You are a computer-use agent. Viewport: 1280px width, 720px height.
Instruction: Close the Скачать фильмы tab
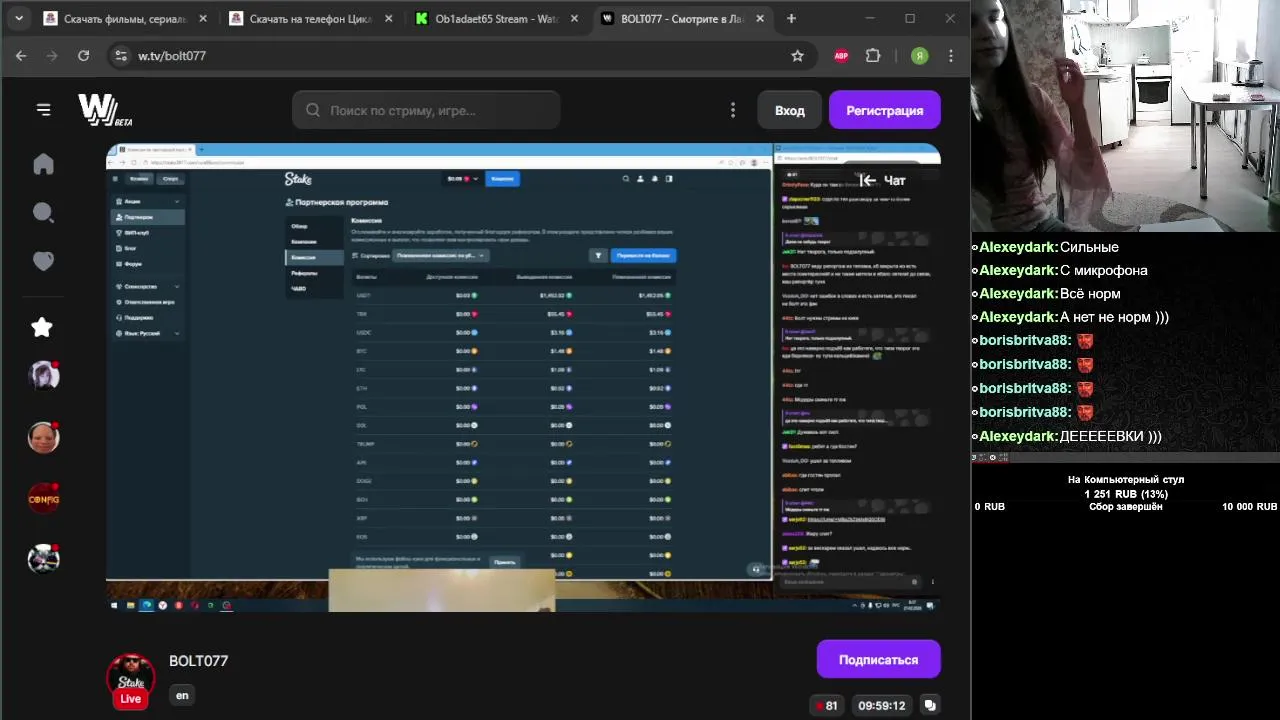click(203, 18)
